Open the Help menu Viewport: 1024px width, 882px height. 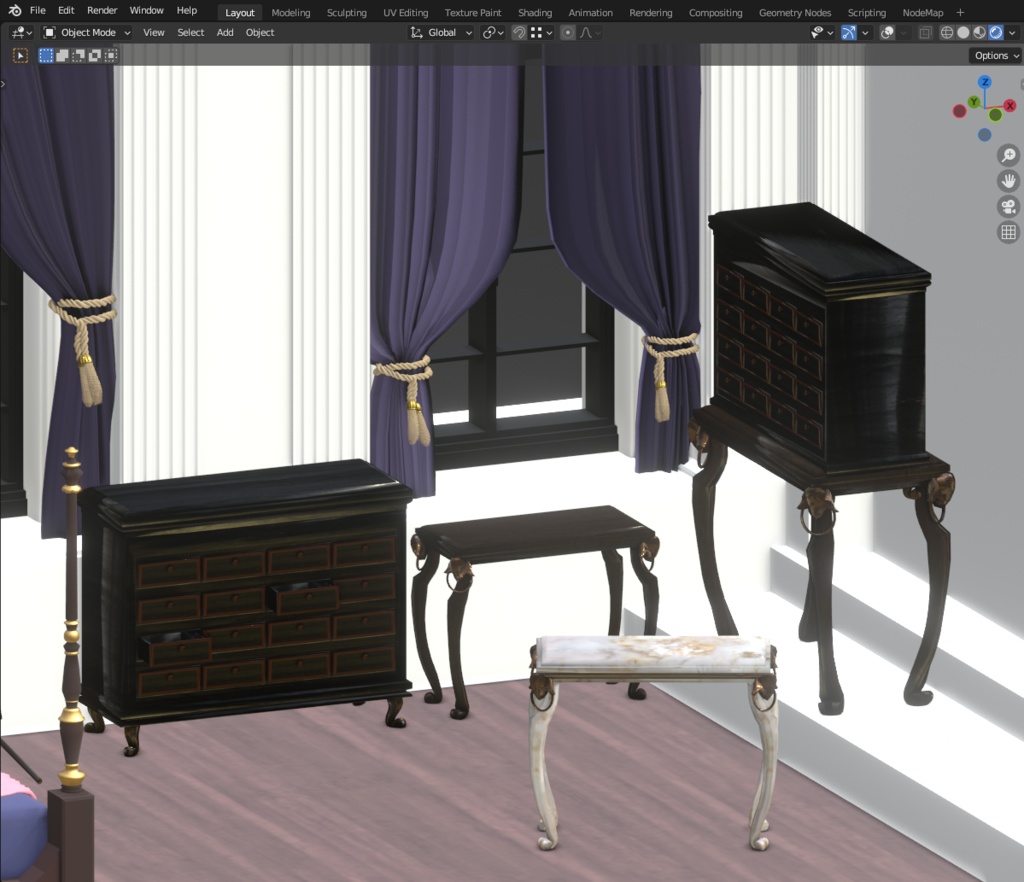pos(187,10)
